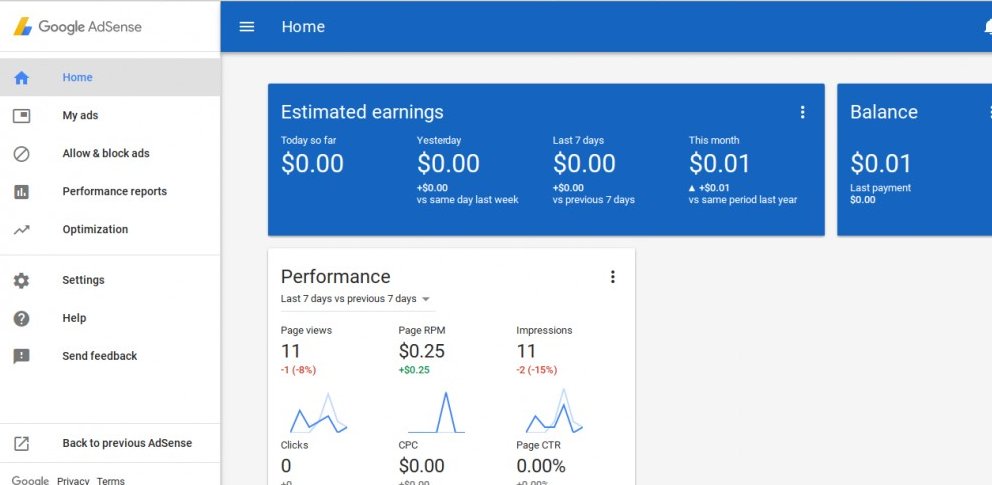This screenshot has width=992, height=485.
Task: Click the Yesterday earnings label
Action: point(438,140)
